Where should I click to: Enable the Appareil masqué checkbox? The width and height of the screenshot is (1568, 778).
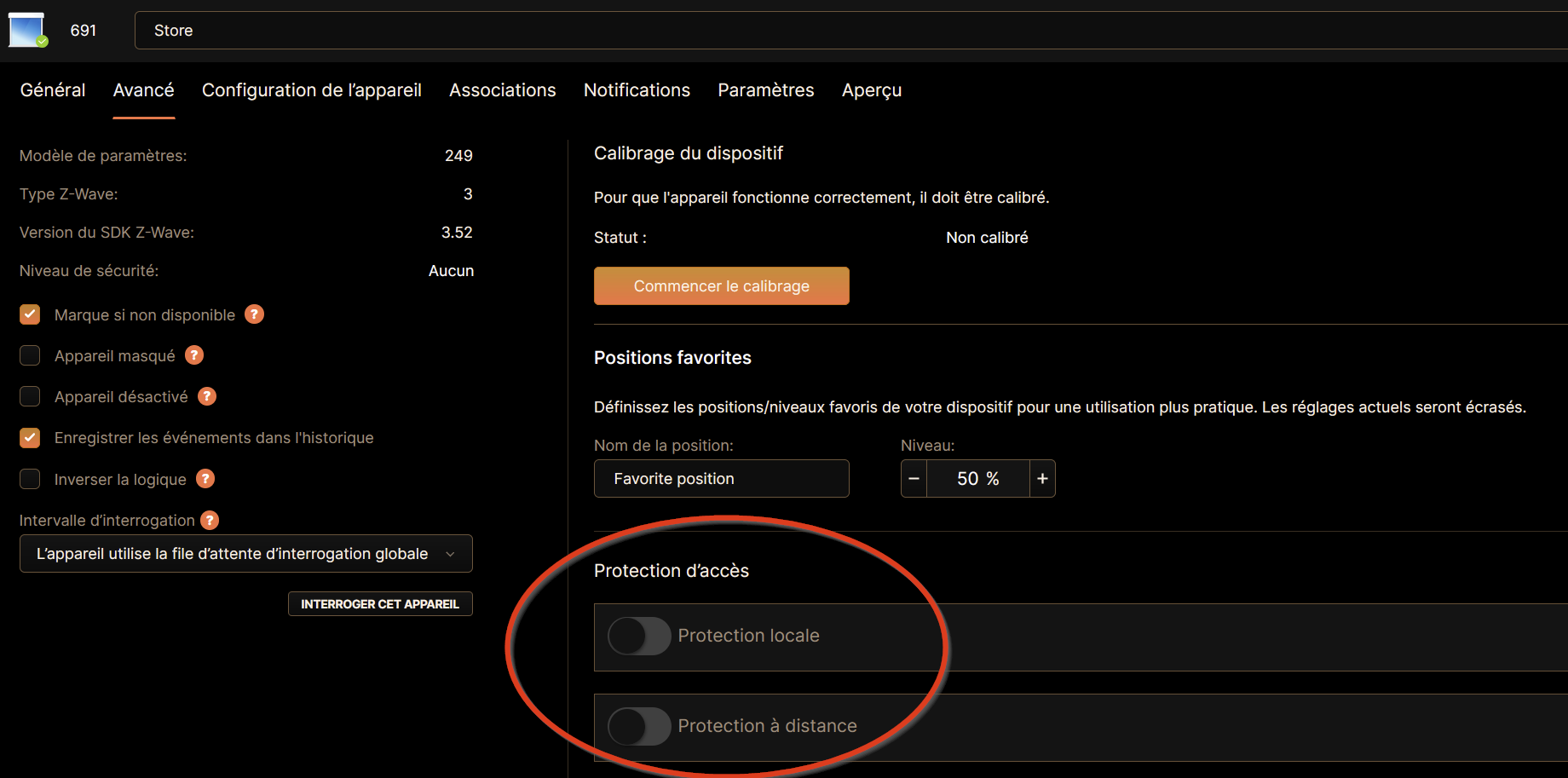coord(30,355)
